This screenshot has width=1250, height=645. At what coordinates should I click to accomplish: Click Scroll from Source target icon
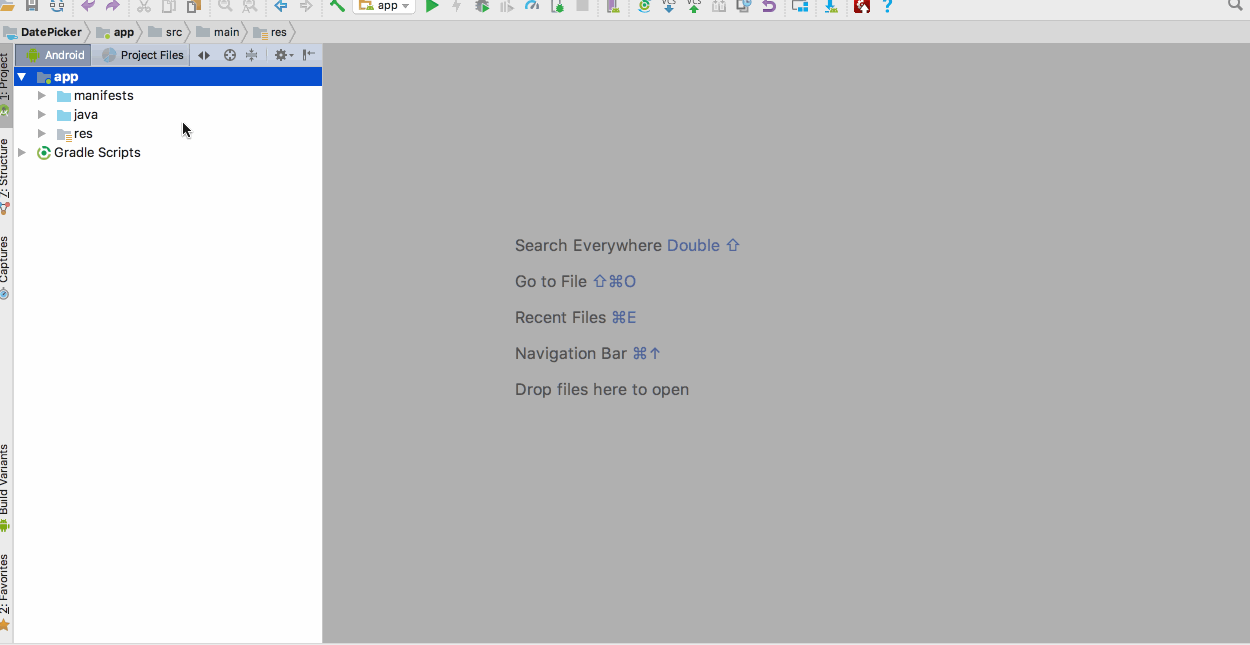pos(230,55)
